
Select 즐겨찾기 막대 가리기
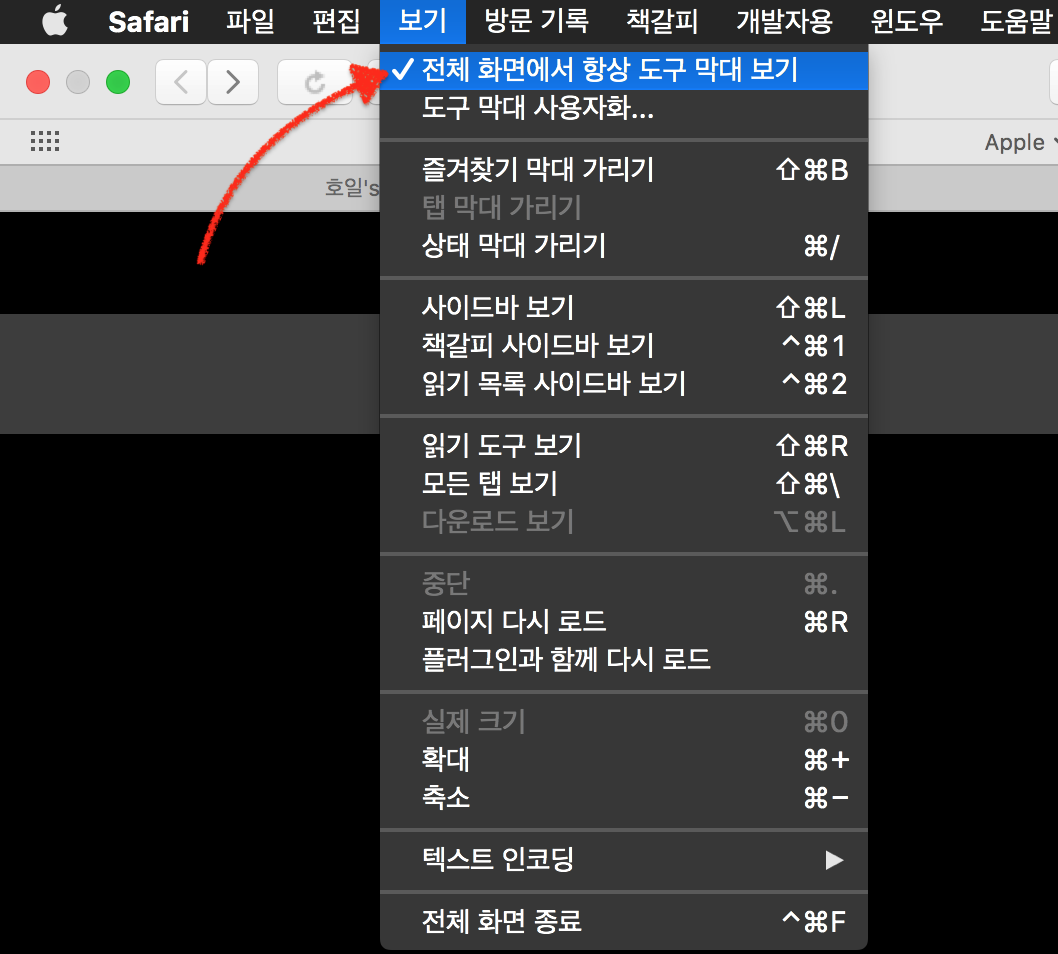click(x=624, y=169)
